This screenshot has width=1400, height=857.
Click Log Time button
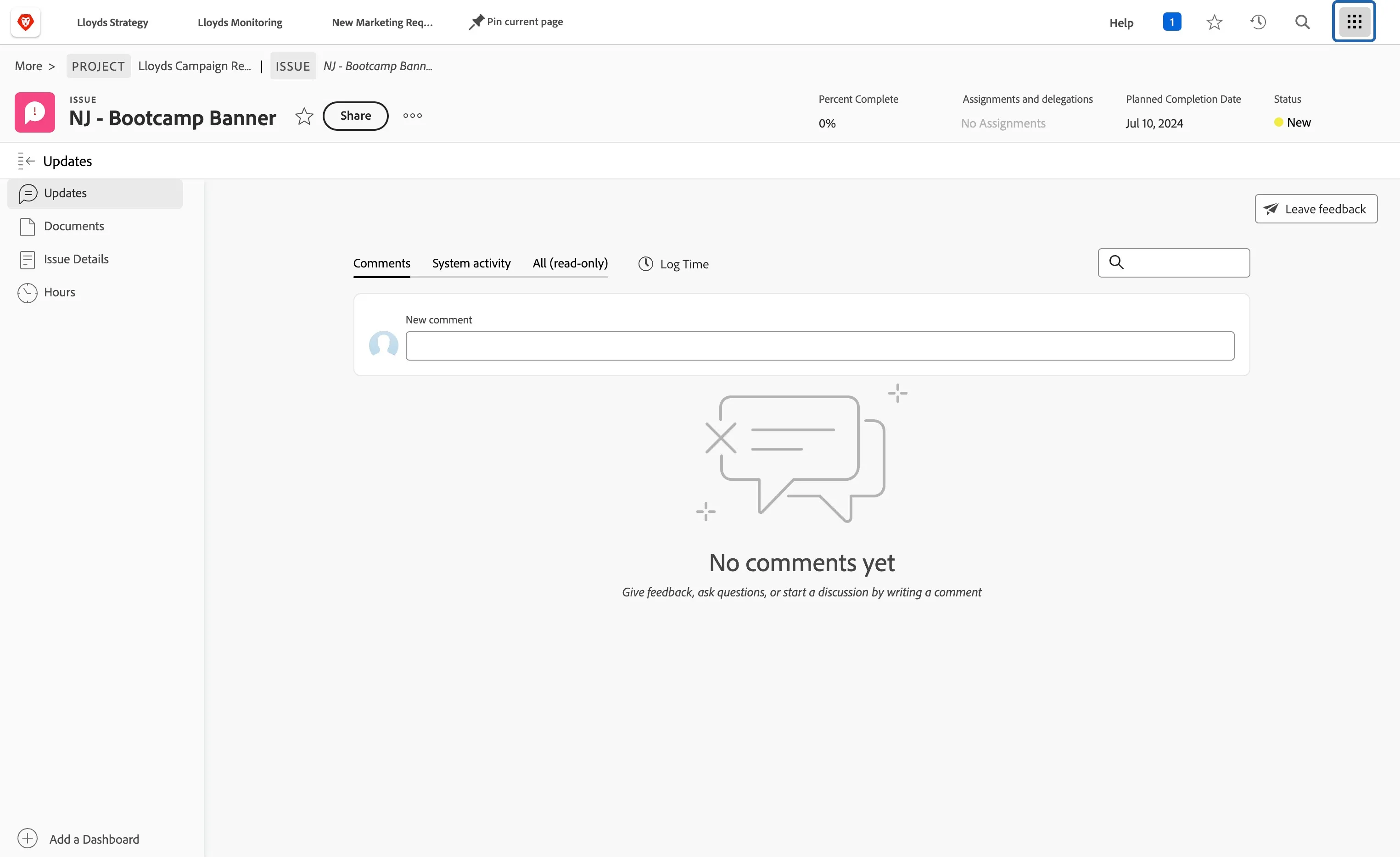[x=673, y=264]
